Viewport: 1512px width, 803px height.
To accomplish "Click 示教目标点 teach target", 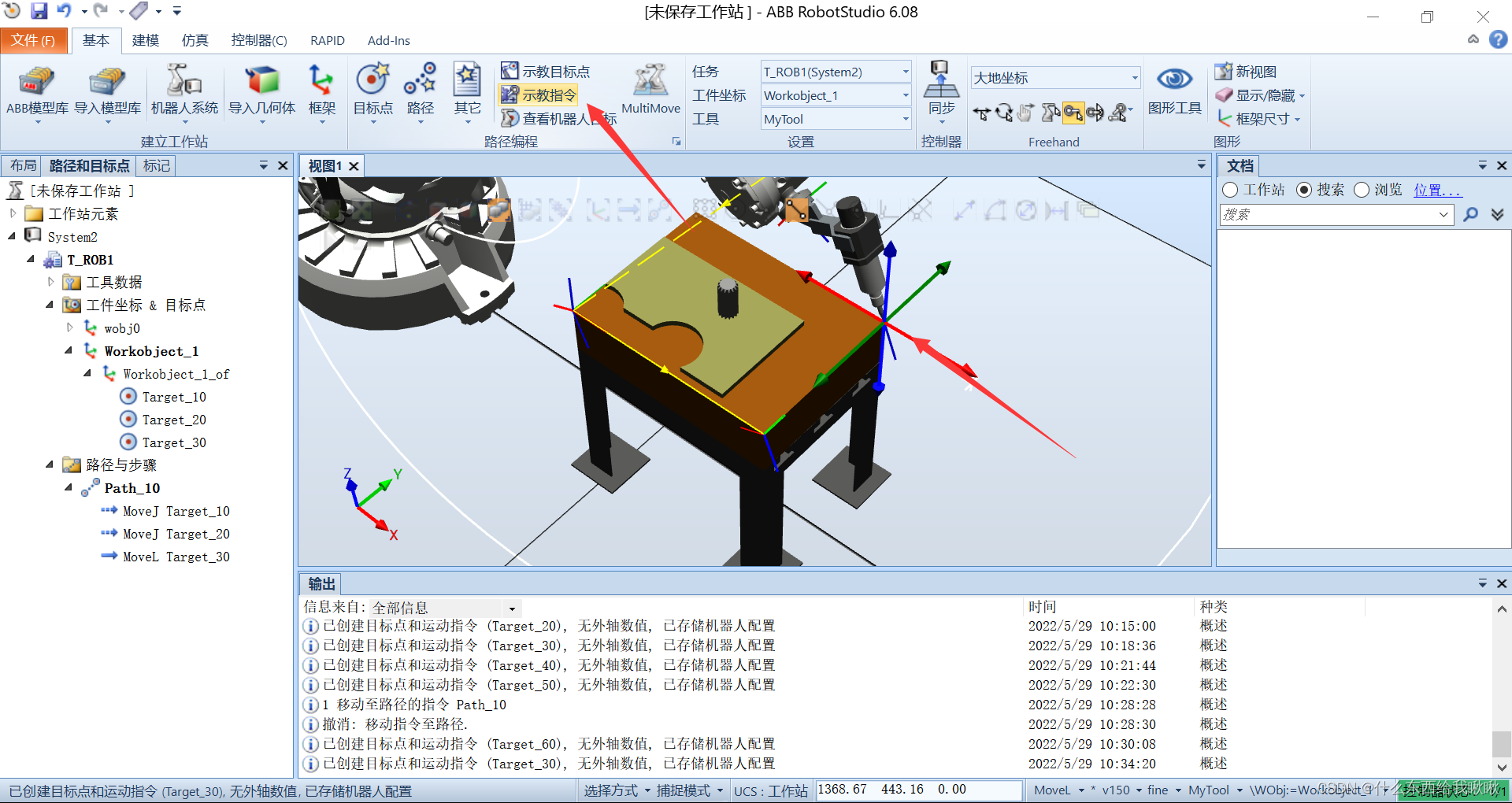I will pos(545,72).
